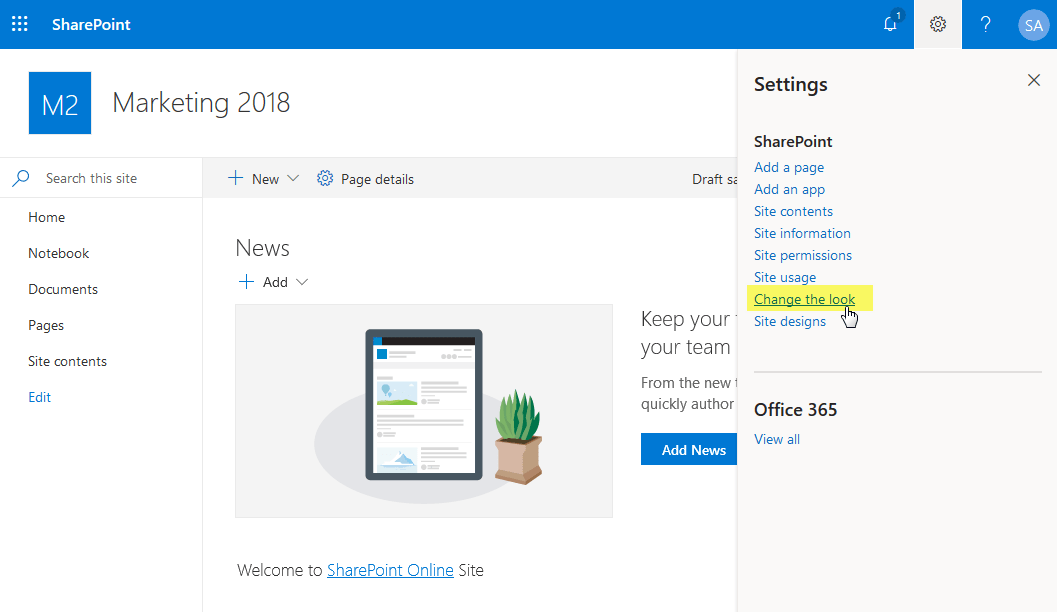Click the Page details gear icon
The image size is (1057, 612).
pyautogui.click(x=324, y=178)
